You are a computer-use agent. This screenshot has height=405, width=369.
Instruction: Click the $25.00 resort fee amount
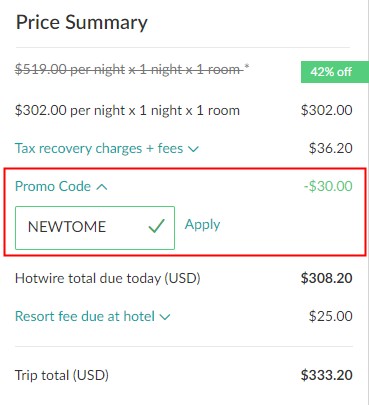click(x=330, y=316)
